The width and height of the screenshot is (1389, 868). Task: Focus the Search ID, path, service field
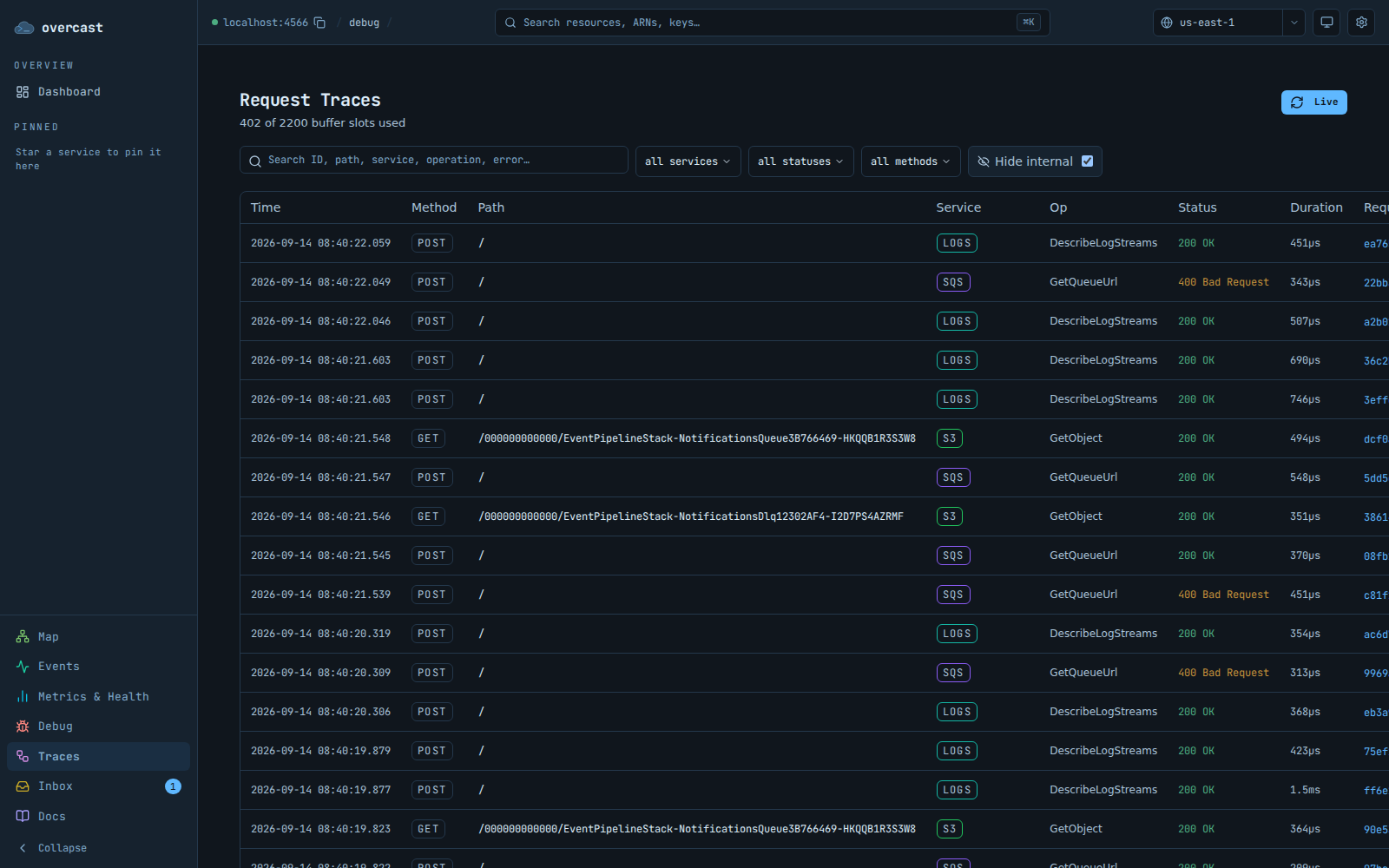point(434,161)
